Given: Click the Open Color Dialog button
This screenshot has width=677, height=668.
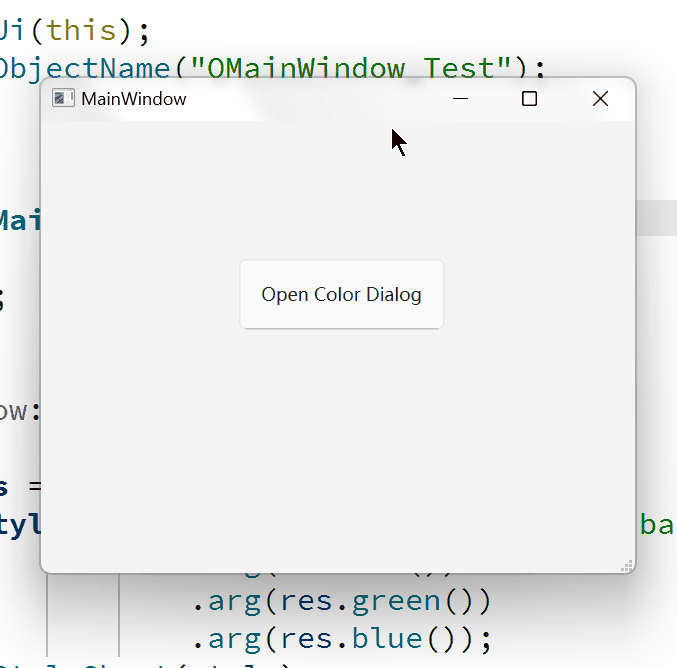Looking at the screenshot, I should tap(341, 294).
